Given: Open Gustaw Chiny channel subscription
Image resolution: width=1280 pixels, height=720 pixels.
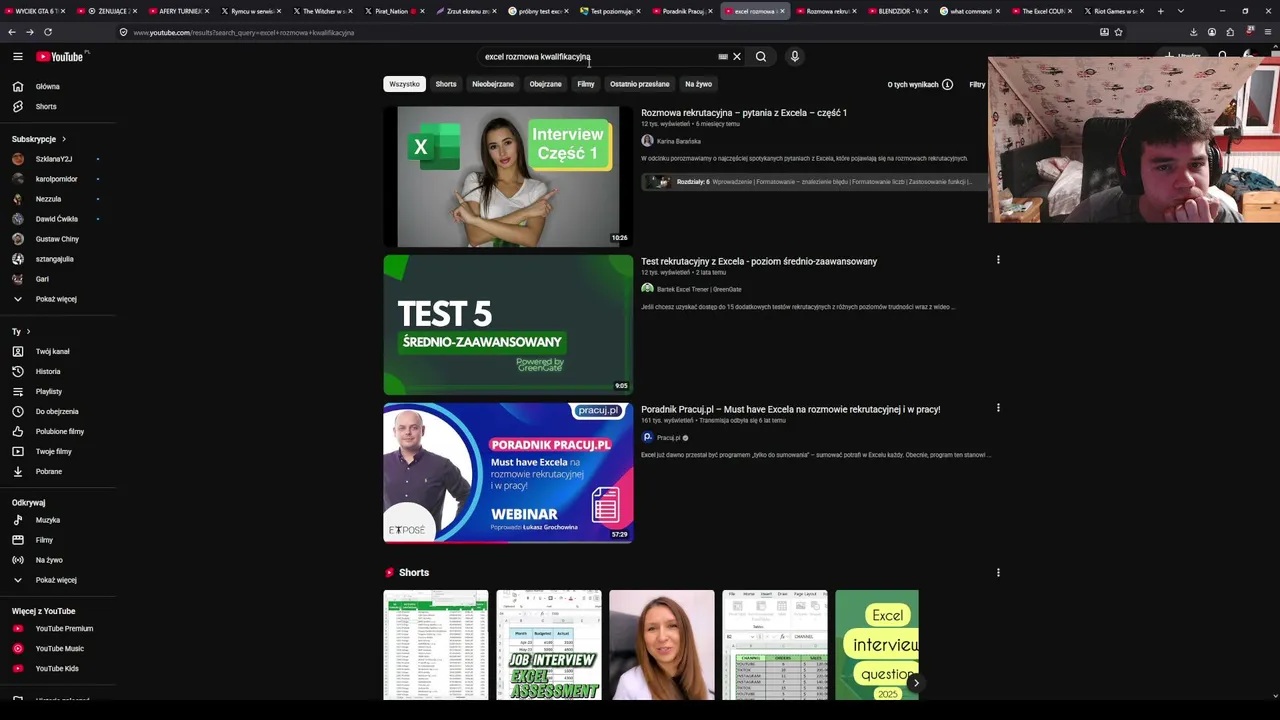Looking at the screenshot, I should pos(58,239).
